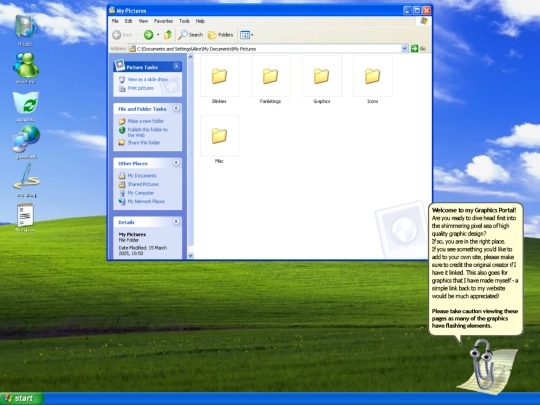540x405 pixels.
Task: Open the Blinkies folder
Action: click(x=219, y=80)
